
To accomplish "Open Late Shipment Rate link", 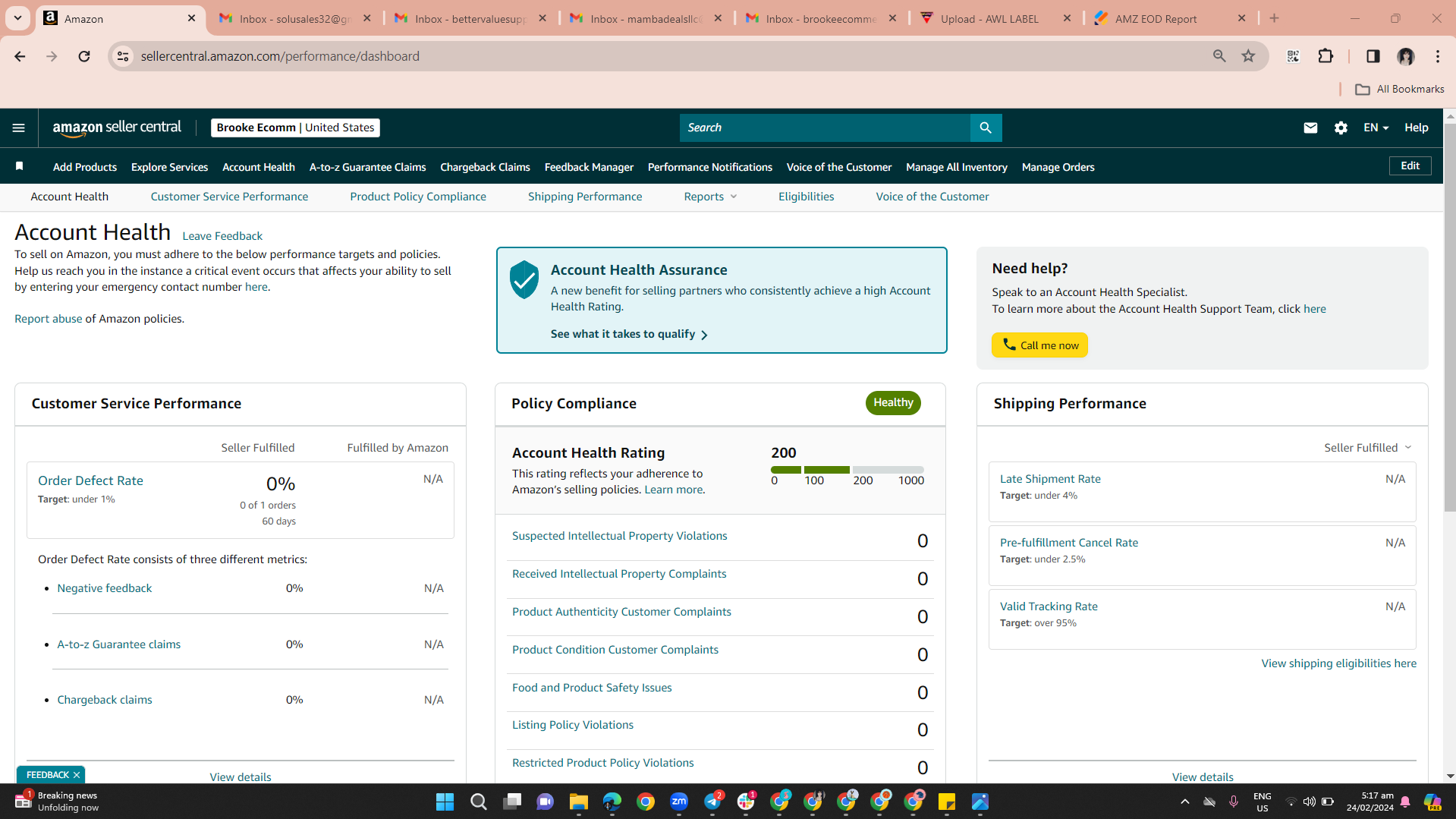I will click(1050, 479).
